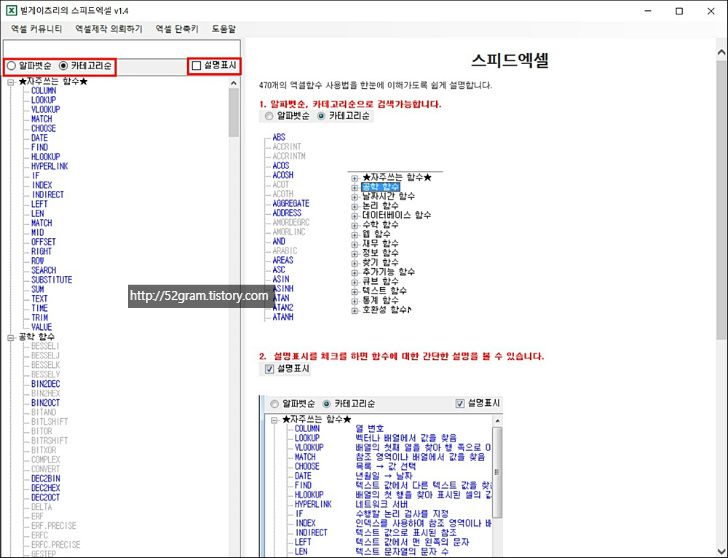Image resolution: width=728 pixels, height=558 pixels.
Task: Select VLOOKUP function in left tree
Action: click(x=46, y=110)
